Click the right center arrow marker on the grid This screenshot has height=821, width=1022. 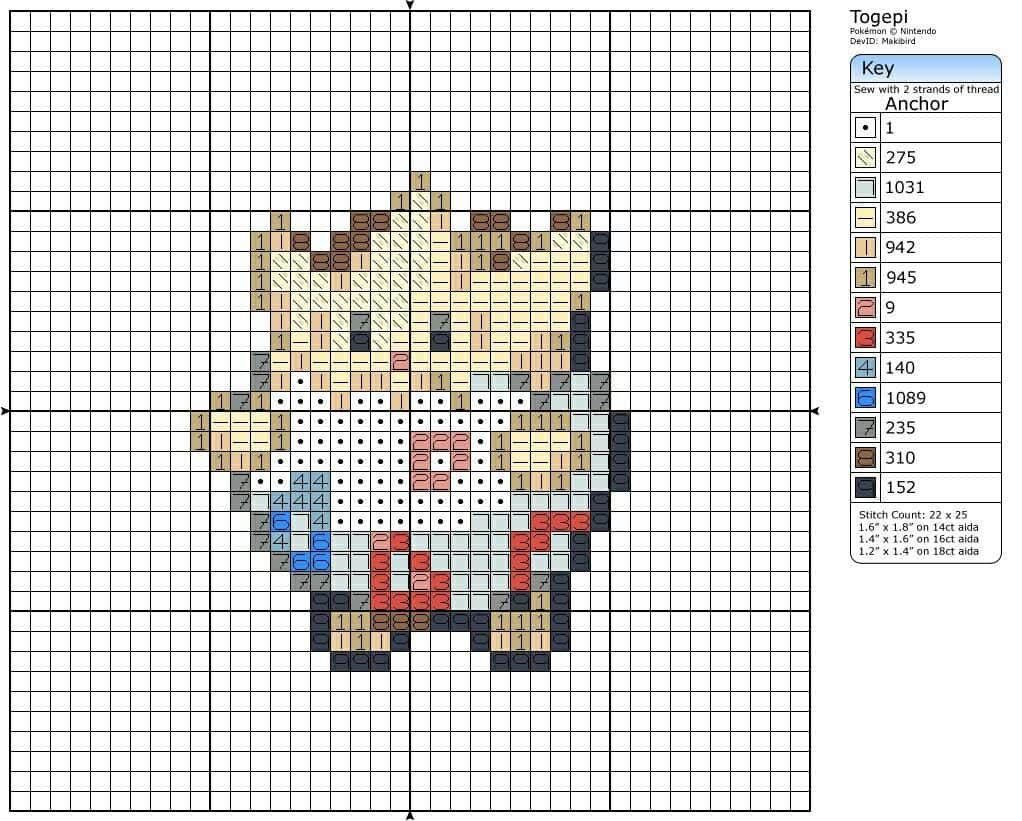click(x=815, y=411)
